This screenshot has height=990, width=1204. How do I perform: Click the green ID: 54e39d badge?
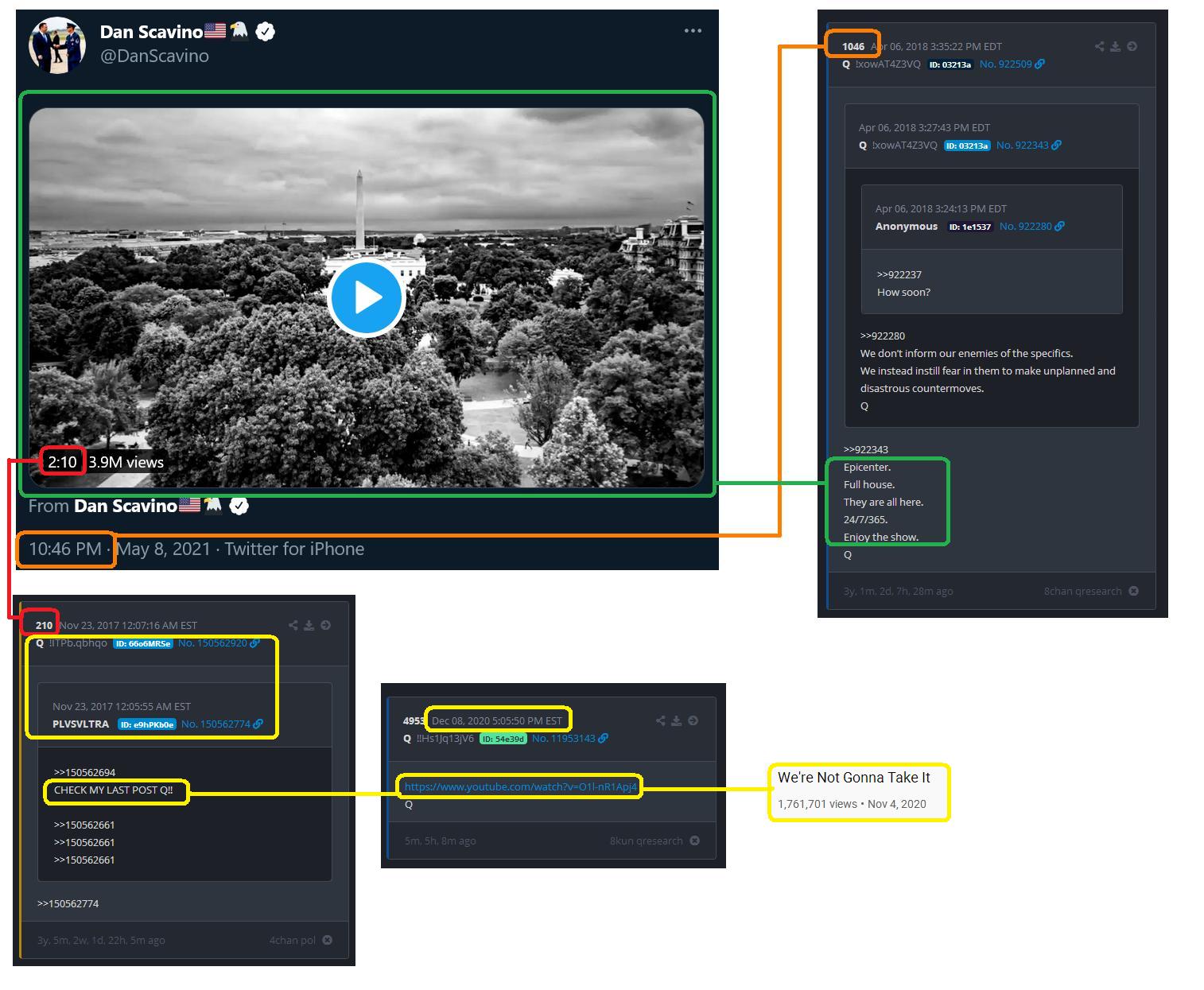(503, 739)
